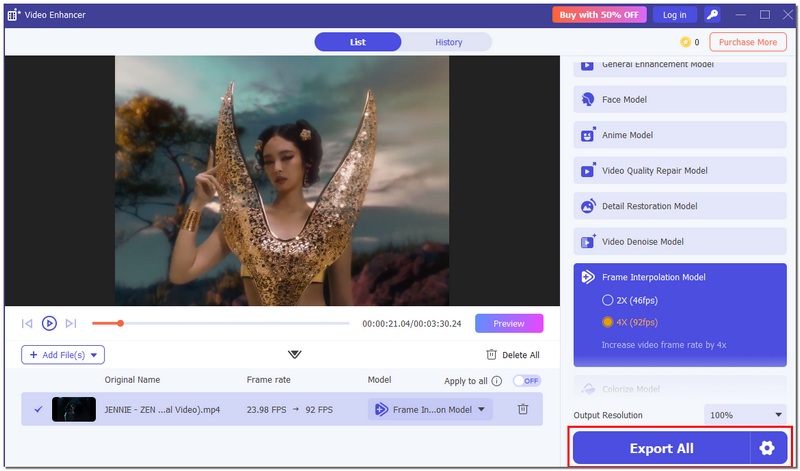Viewport: 800px width, 471px height.
Task: Click the key registration icon
Action: point(712,15)
